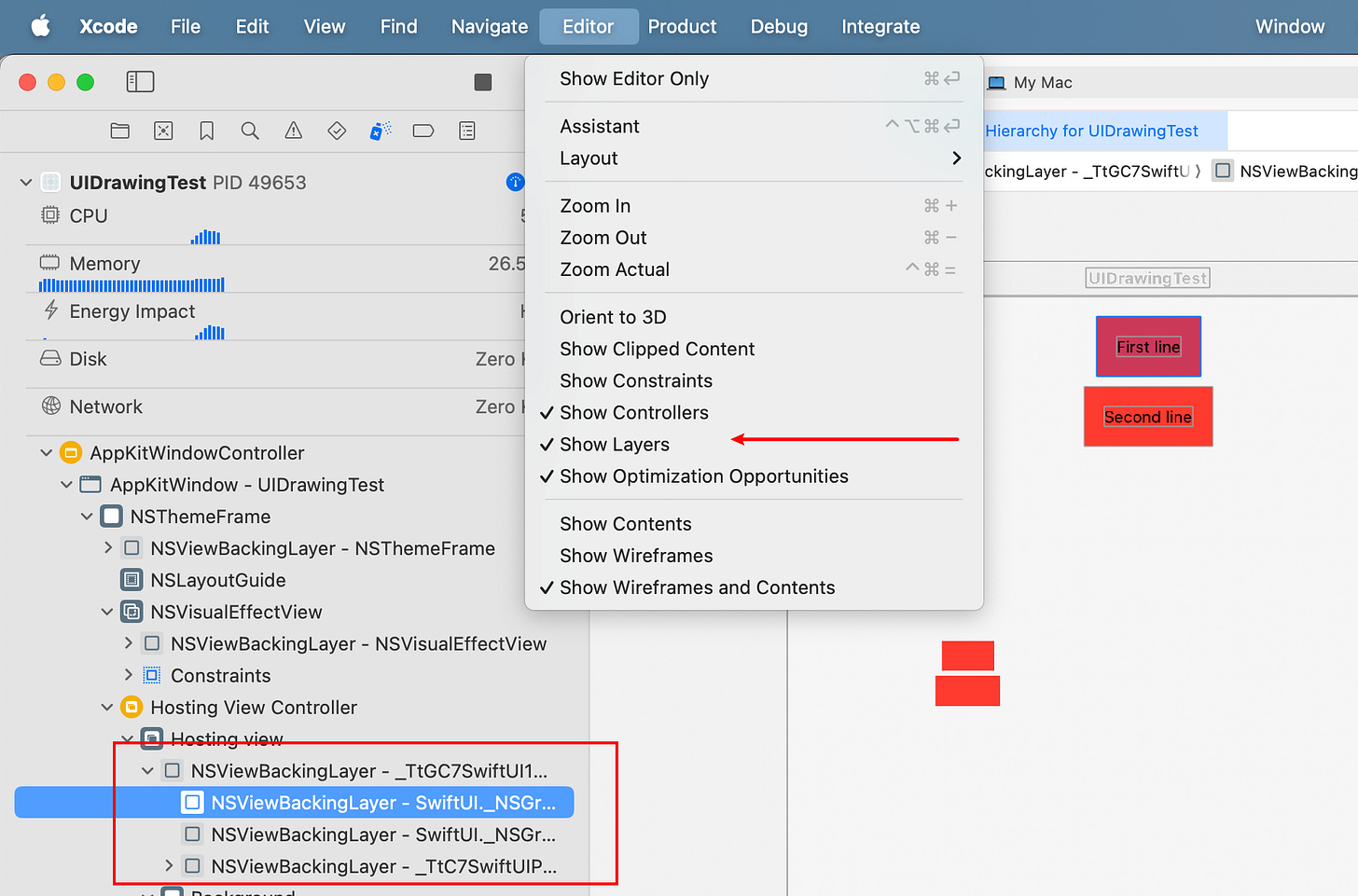Viewport: 1358px width, 896px height.
Task: Collapse Hosting View Controller disclosure arrow
Action: 108,707
